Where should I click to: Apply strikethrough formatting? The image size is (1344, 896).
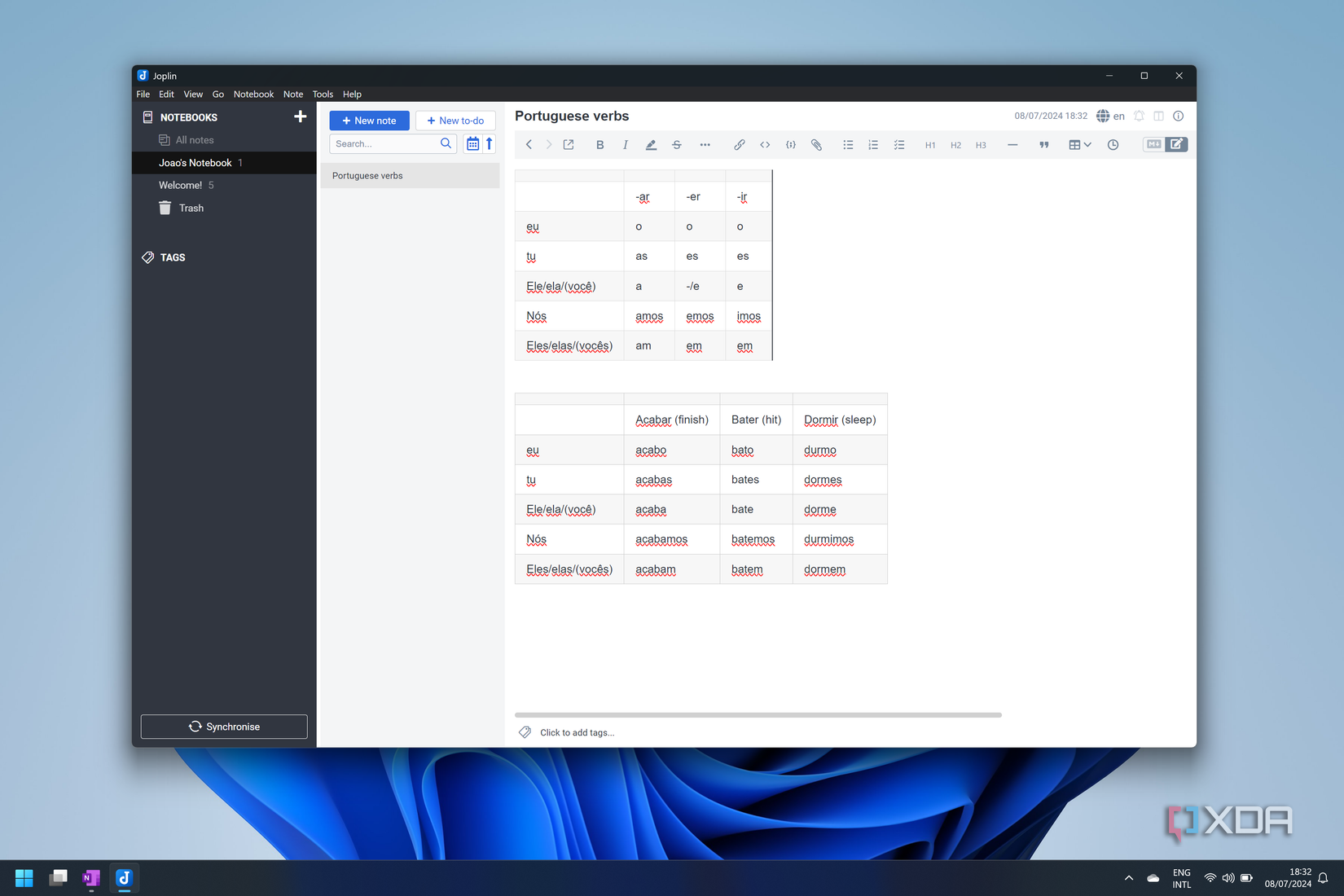[677, 144]
